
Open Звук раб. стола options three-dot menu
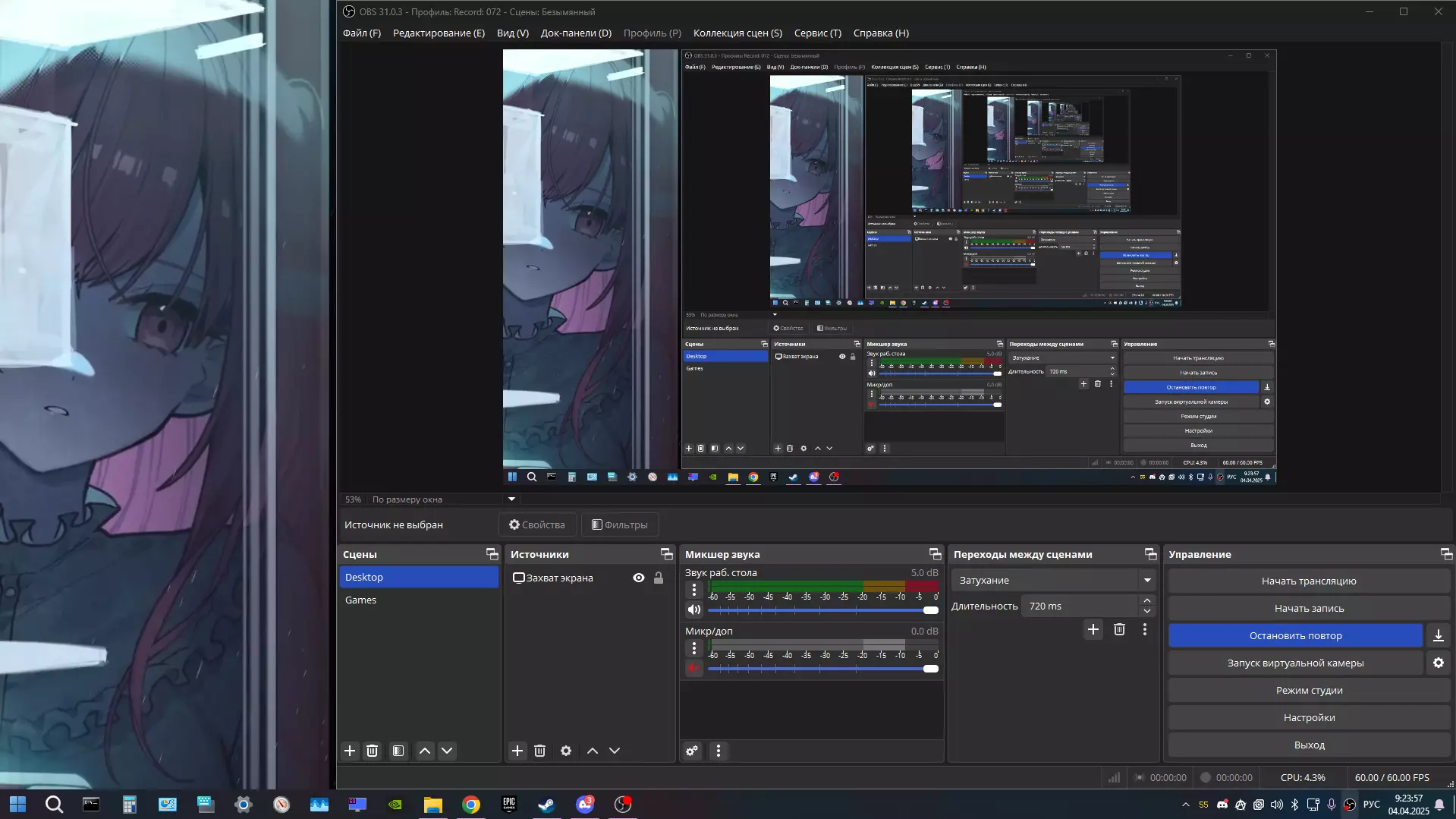click(693, 590)
